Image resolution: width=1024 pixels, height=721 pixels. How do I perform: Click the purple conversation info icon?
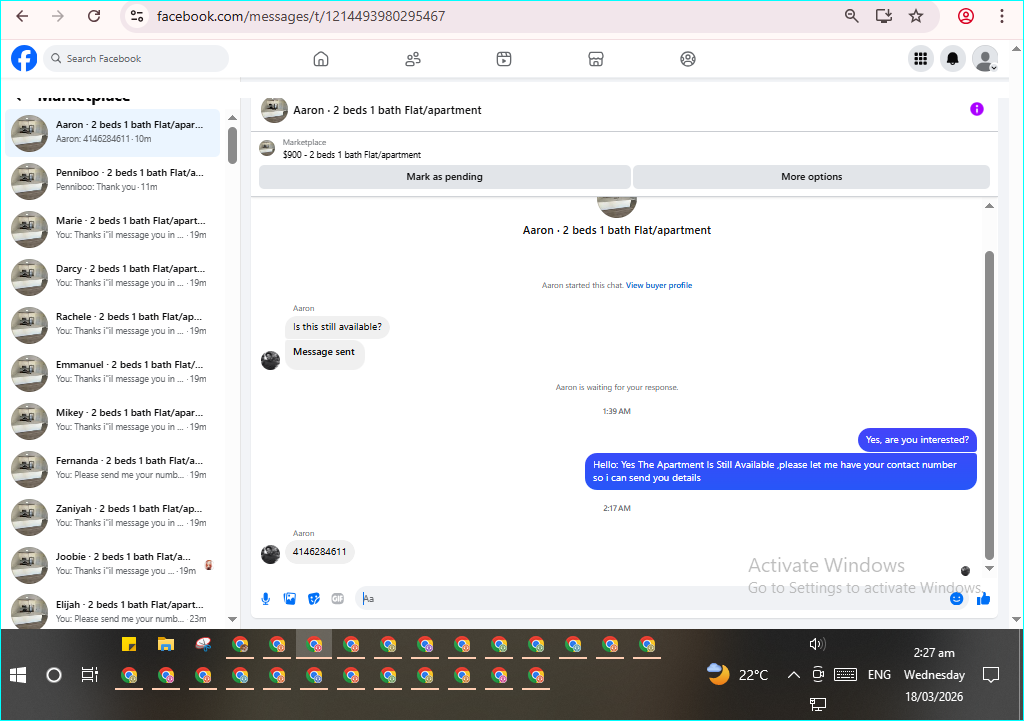pyautogui.click(x=977, y=109)
